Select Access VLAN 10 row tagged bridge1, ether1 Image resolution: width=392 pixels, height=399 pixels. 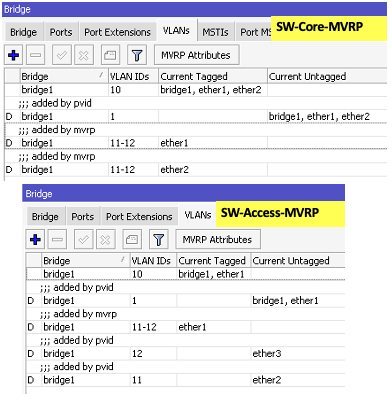pyautogui.click(x=186, y=274)
